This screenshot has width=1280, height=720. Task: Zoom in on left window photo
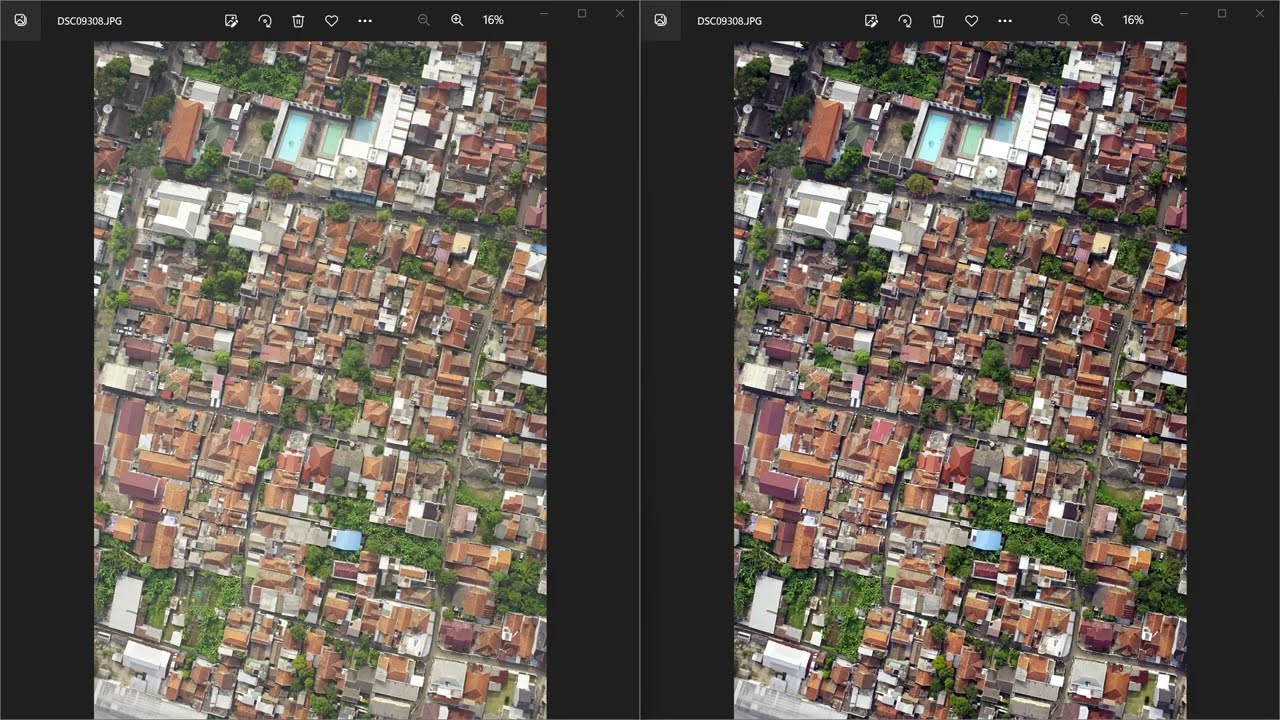pyautogui.click(x=457, y=20)
